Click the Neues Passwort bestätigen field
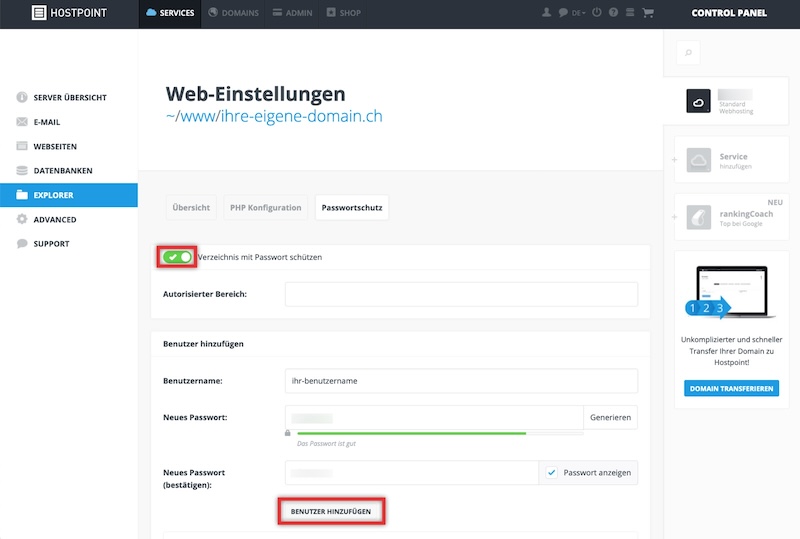 point(412,473)
